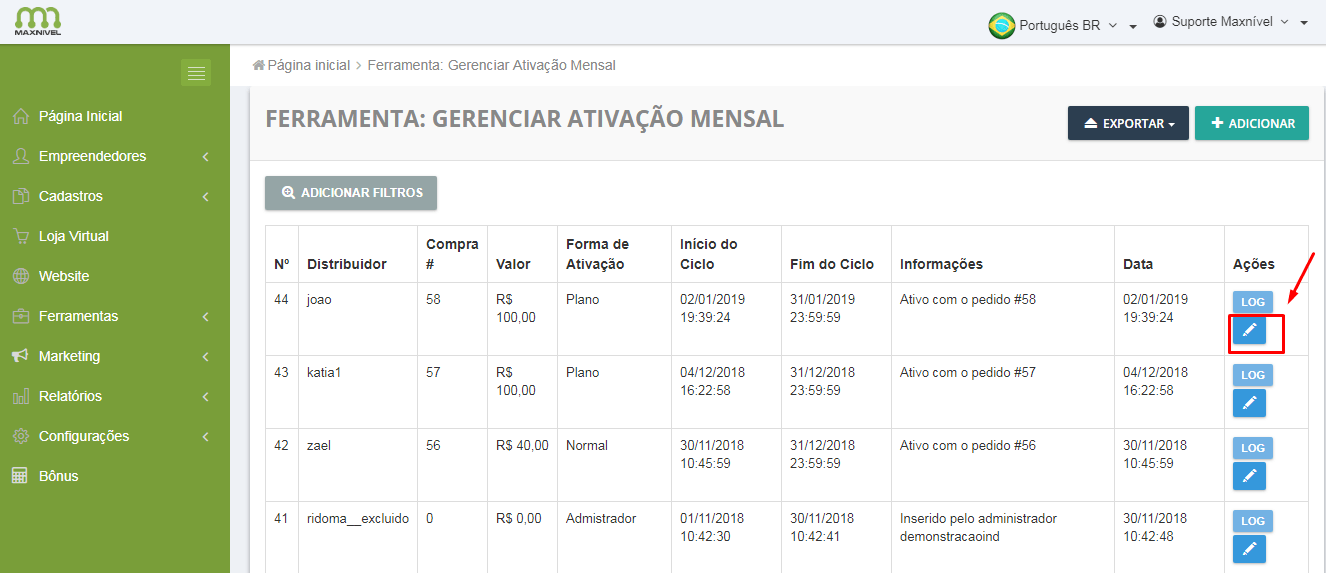1326x573 pixels.
Task: Toggle the sidebar hamburger menu icon
Action: (196, 72)
